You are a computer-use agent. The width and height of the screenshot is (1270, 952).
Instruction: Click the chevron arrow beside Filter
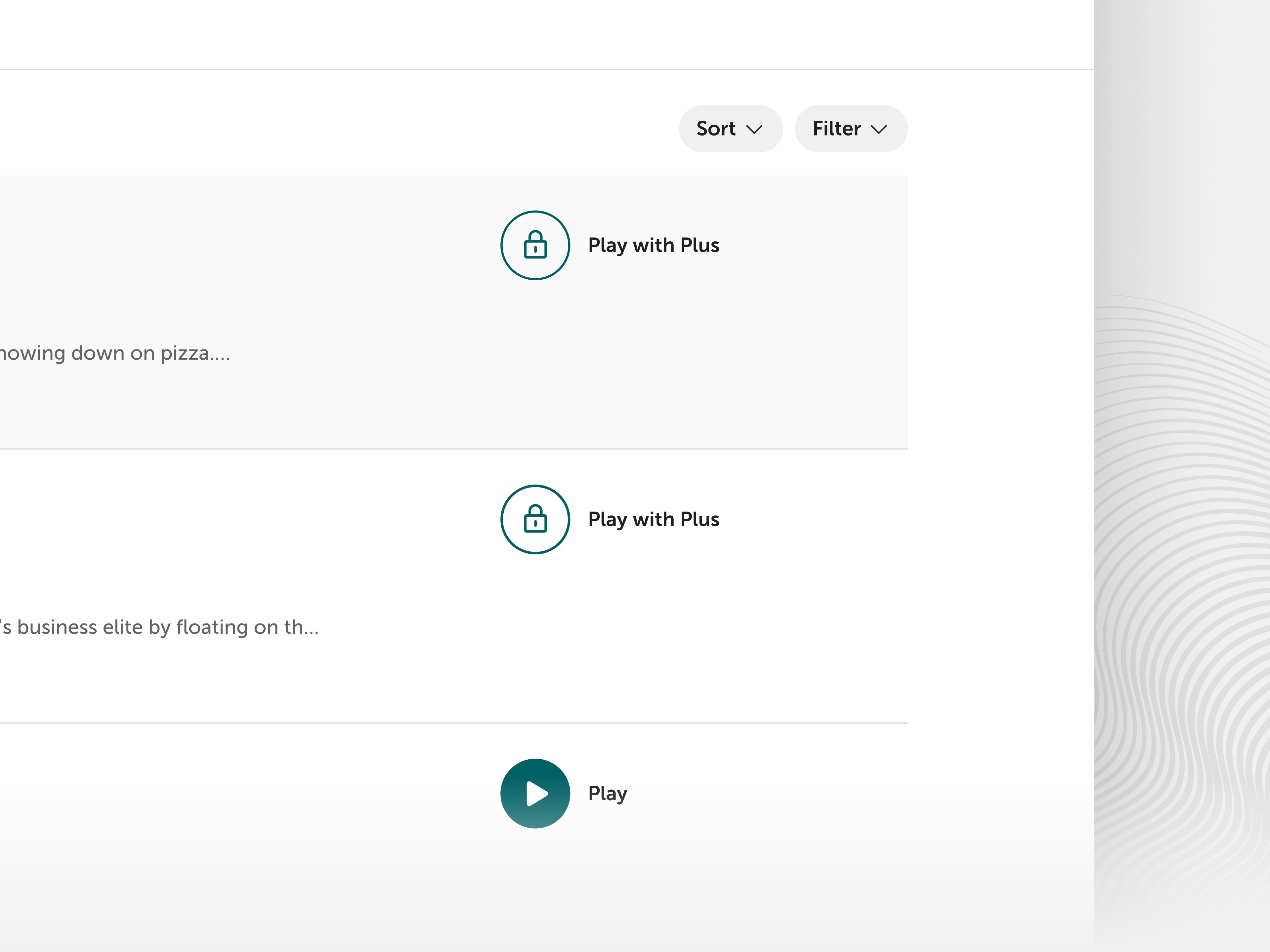(x=878, y=129)
